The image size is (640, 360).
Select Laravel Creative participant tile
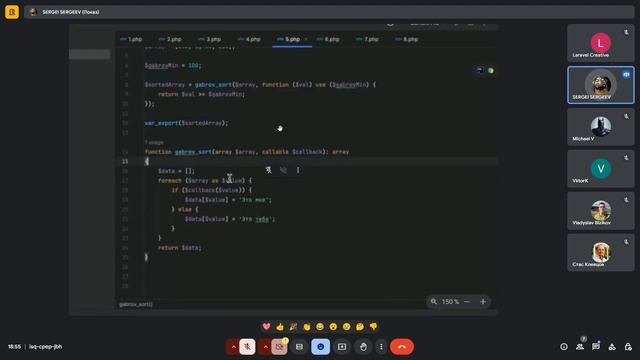pos(601,43)
